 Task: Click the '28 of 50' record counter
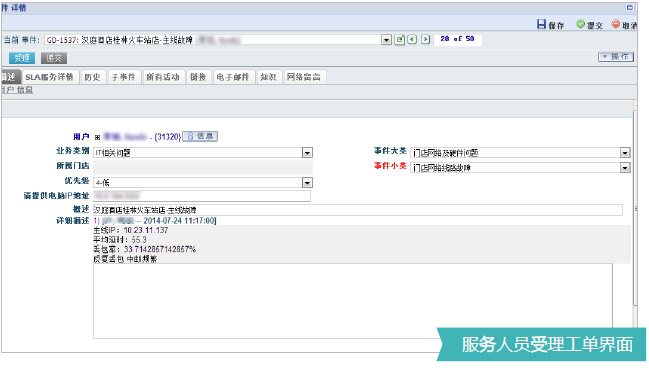click(x=457, y=39)
